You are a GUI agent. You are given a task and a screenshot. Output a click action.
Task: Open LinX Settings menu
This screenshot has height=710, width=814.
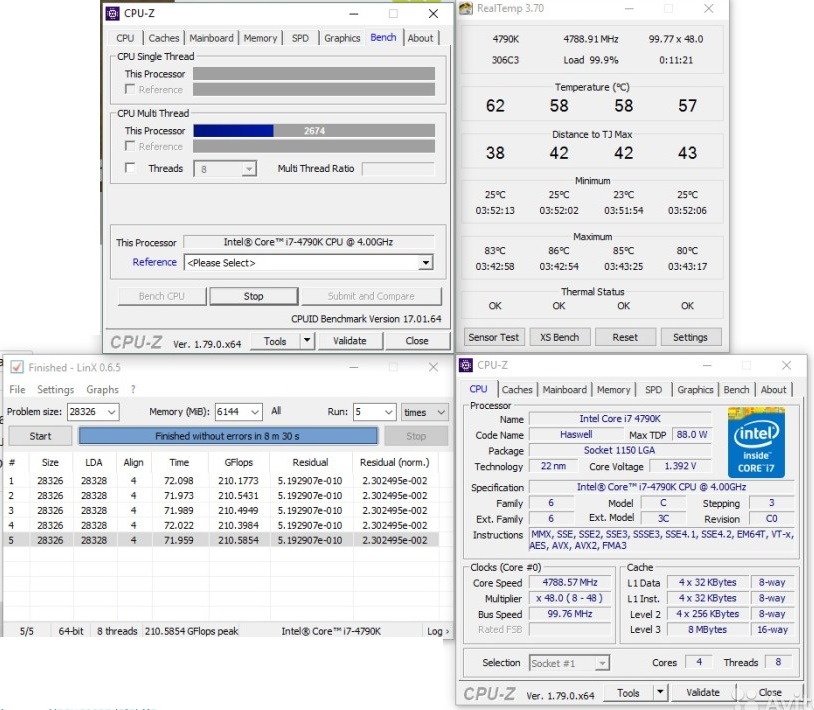(56, 389)
